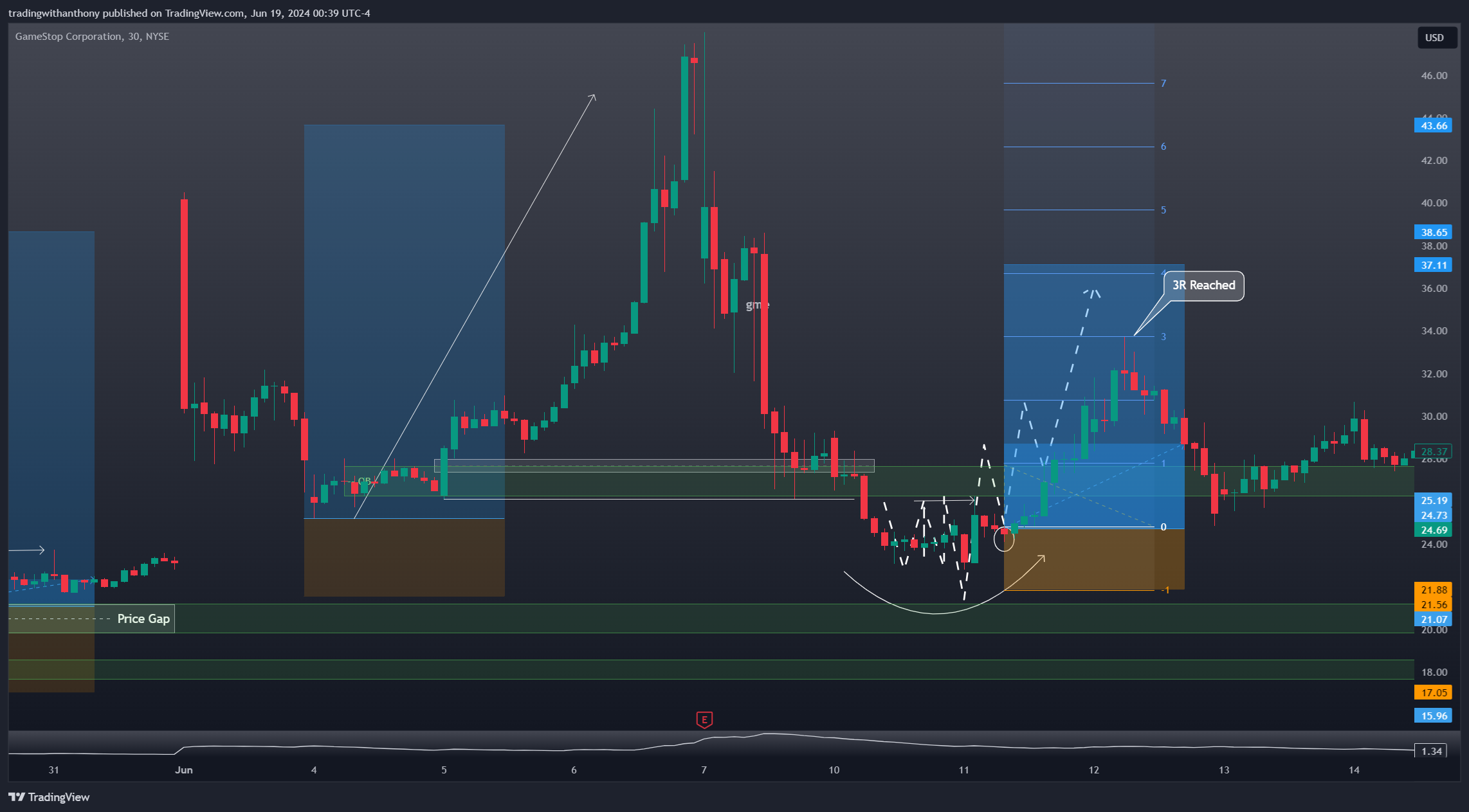This screenshot has width=1469, height=812.
Task: Open the USD currency selector
Action: [x=1437, y=37]
